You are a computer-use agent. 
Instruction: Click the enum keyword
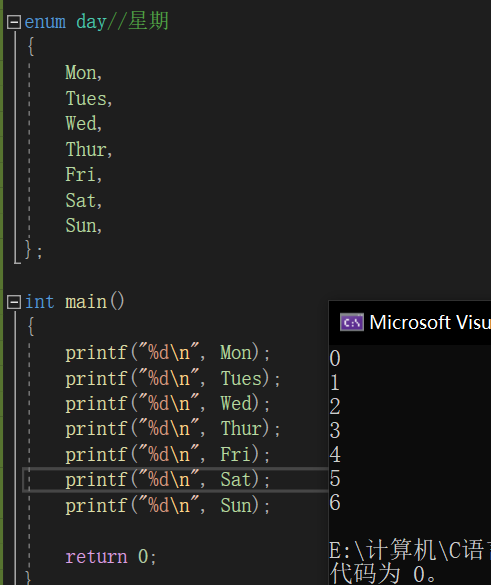click(45, 22)
